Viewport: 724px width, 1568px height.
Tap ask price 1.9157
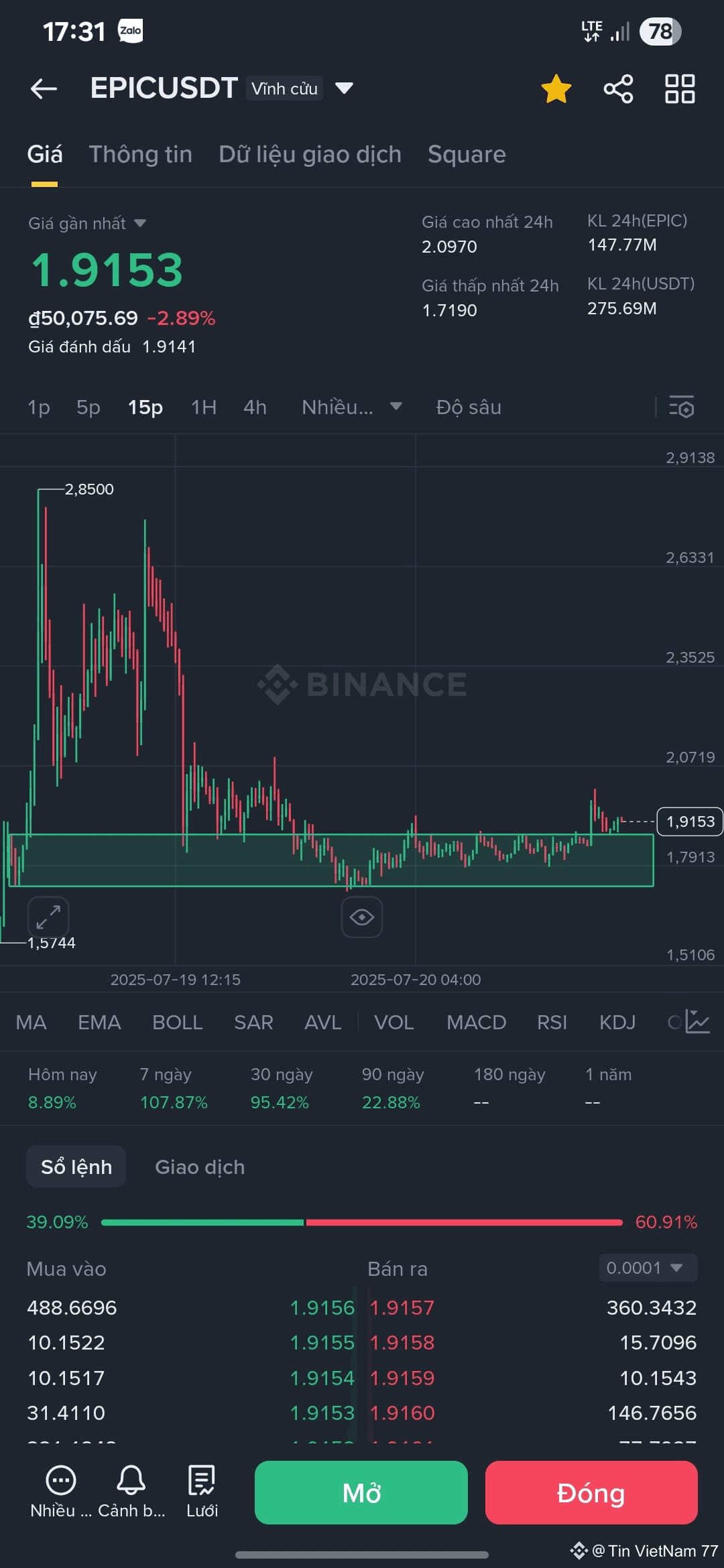click(402, 1307)
